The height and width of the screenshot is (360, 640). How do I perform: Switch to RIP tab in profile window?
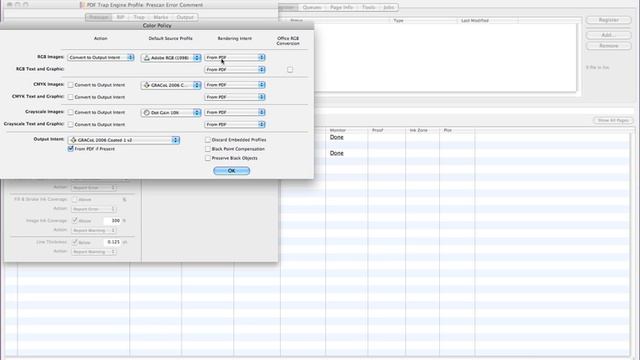tap(120, 17)
